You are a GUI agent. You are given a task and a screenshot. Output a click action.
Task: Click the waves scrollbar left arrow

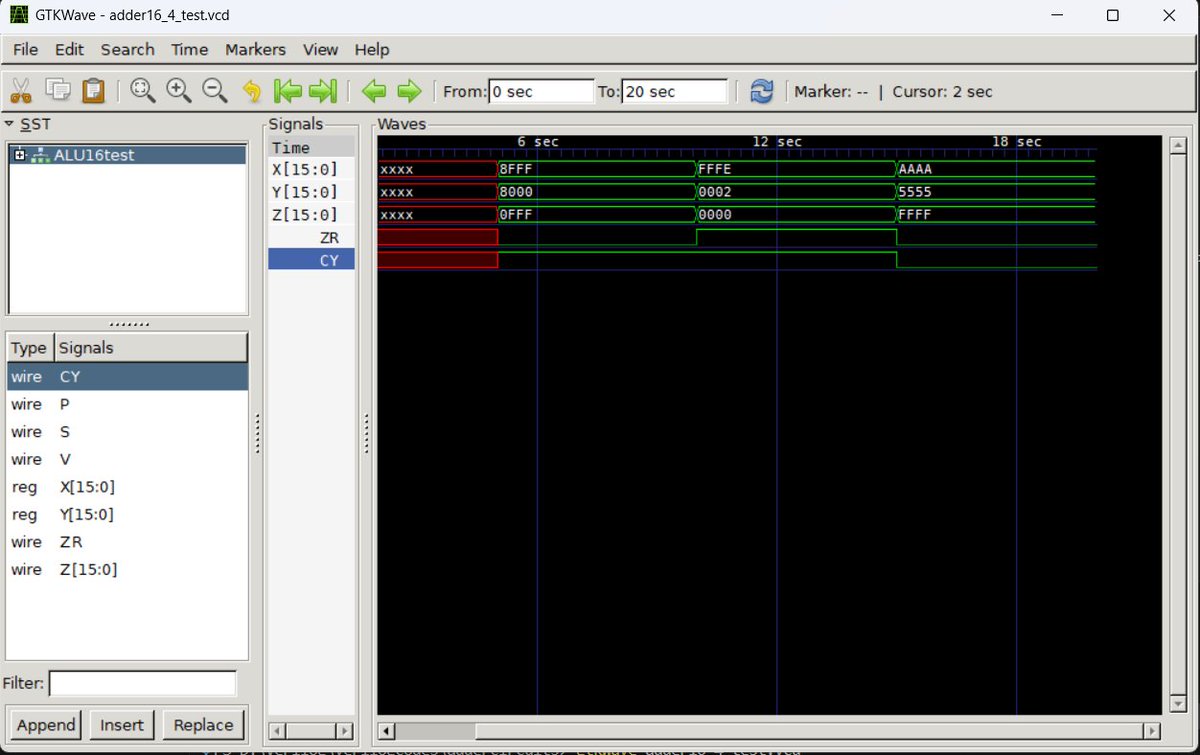click(386, 731)
